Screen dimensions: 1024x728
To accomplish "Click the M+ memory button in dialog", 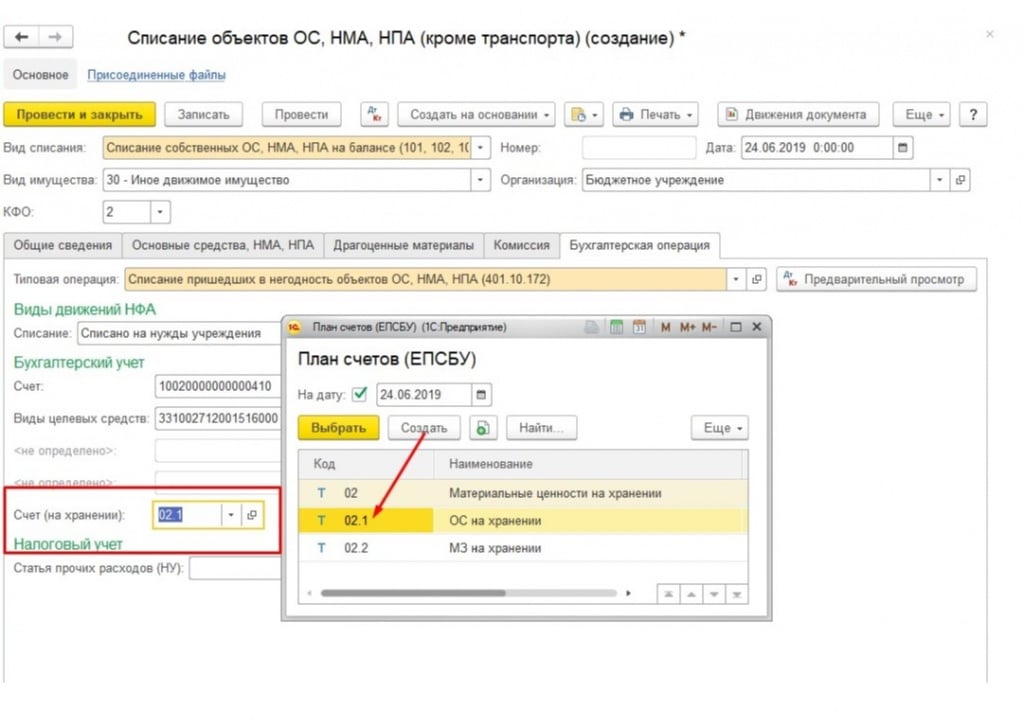I will tap(687, 327).
